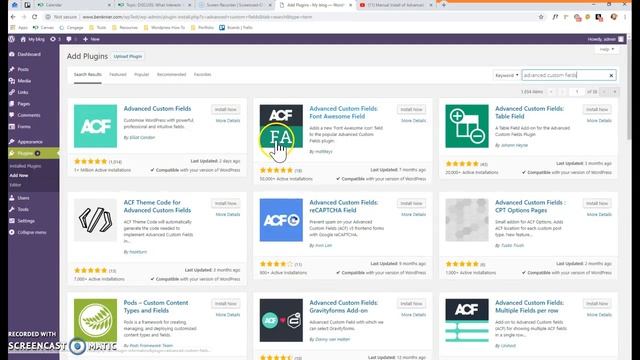The height and width of the screenshot is (360, 640).
Task: Install ACF Table Field plugin
Action: coord(597,109)
